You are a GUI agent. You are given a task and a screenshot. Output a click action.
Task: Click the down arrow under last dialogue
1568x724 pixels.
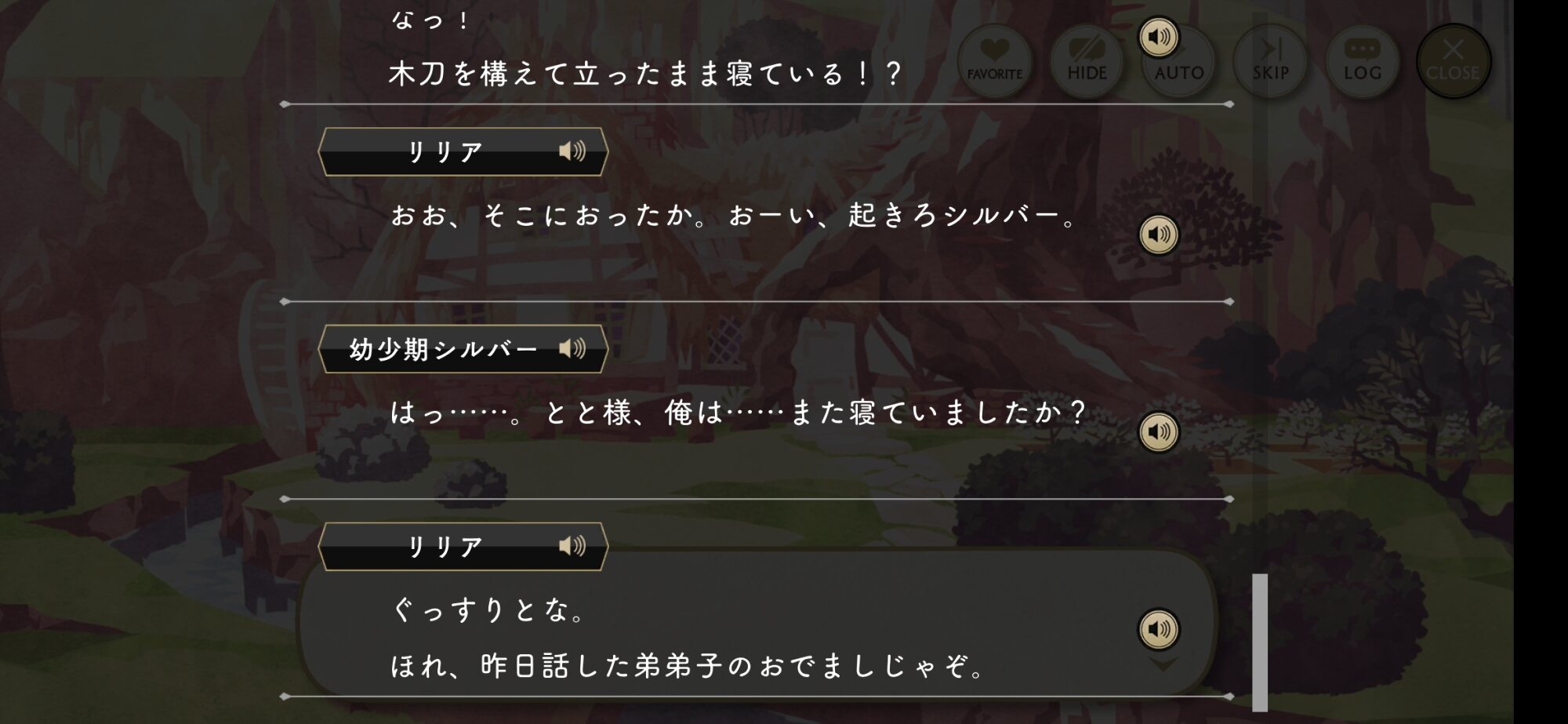tap(1163, 665)
